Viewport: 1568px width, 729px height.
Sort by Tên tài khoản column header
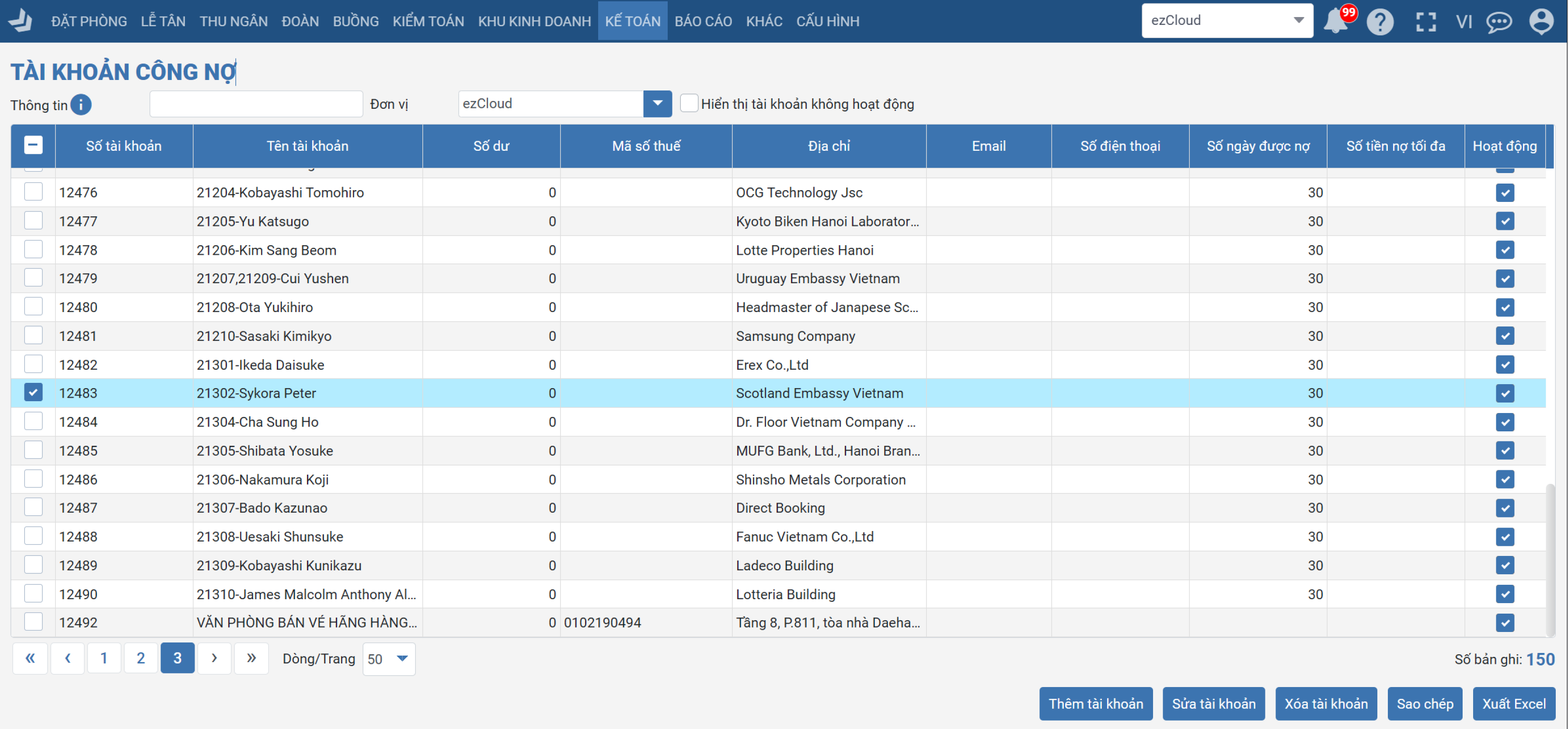click(307, 146)
